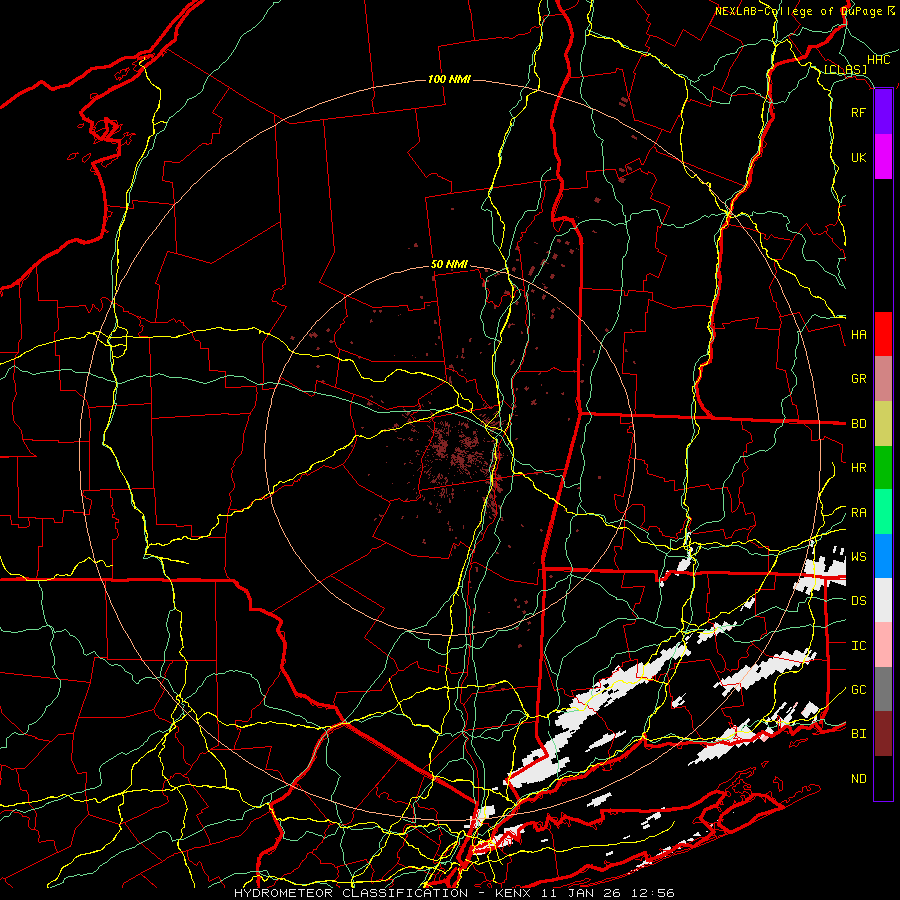This screenshot has height=900, width=900.
Task: Click the "RF" legend label
Action: click(x=858, y=112)
